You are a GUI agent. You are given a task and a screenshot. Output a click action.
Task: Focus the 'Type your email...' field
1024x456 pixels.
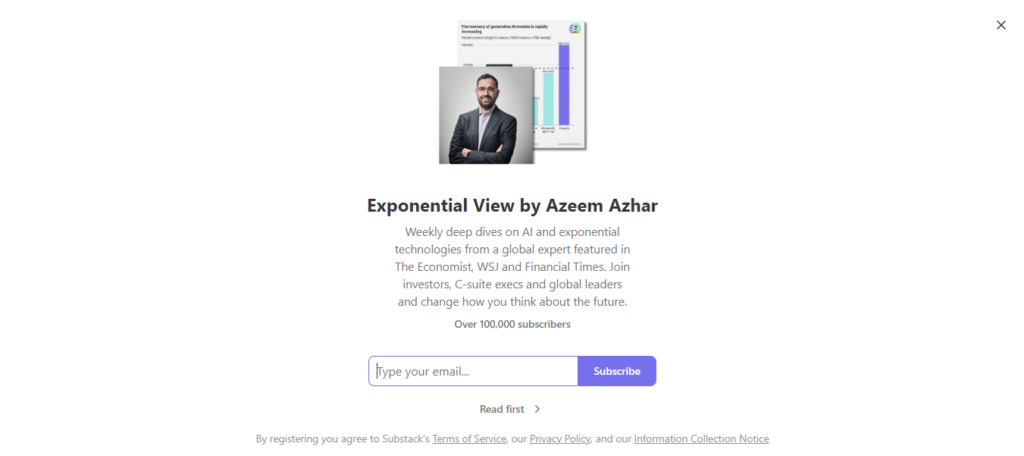click(473, 371)
